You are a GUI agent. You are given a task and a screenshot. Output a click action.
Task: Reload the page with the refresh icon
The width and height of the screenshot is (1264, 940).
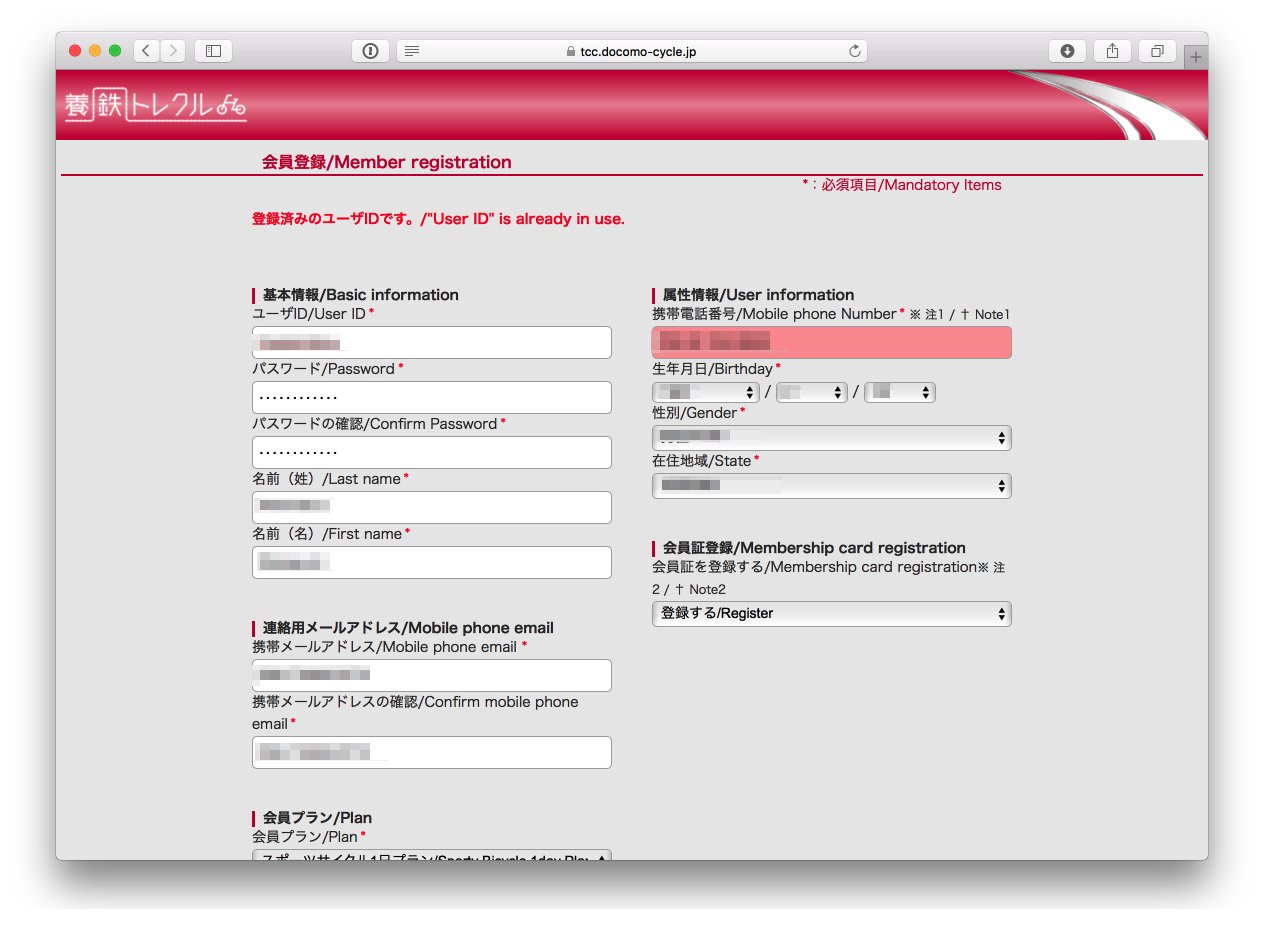point(854,51)
